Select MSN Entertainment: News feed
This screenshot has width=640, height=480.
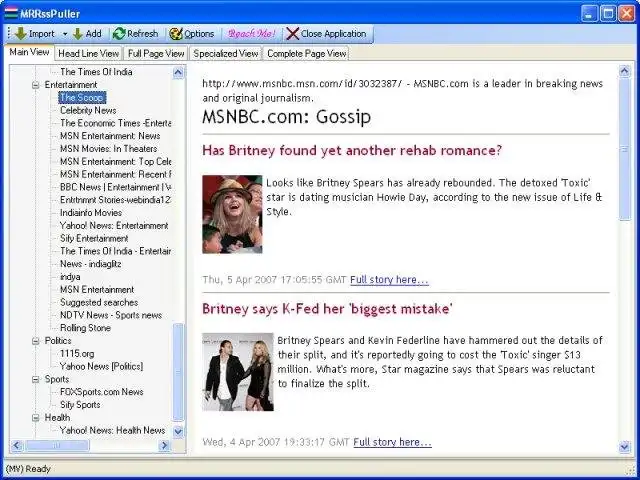[110, 136]
